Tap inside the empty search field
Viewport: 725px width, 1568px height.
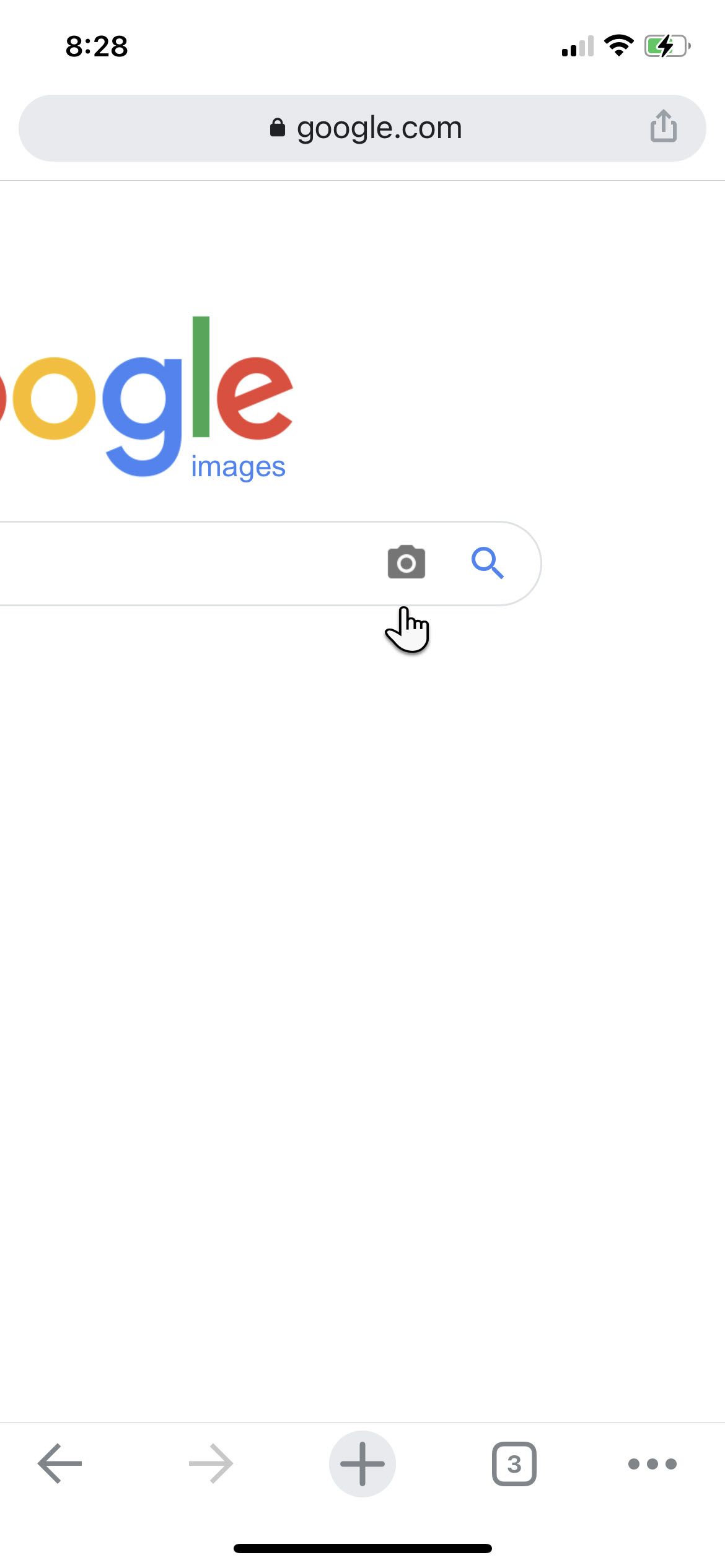point(186,562)
